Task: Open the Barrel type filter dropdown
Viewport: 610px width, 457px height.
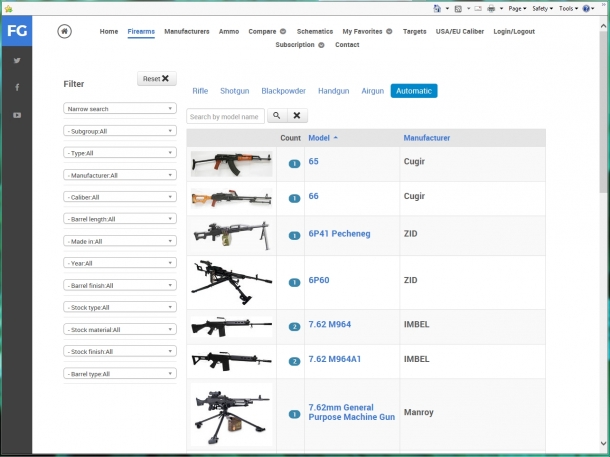Action: (120, 373)
